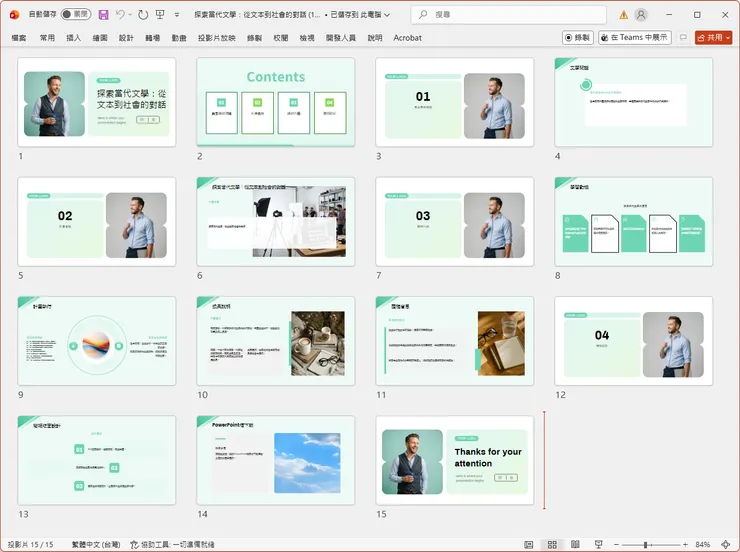Click the fit slide to window icon

726,544
